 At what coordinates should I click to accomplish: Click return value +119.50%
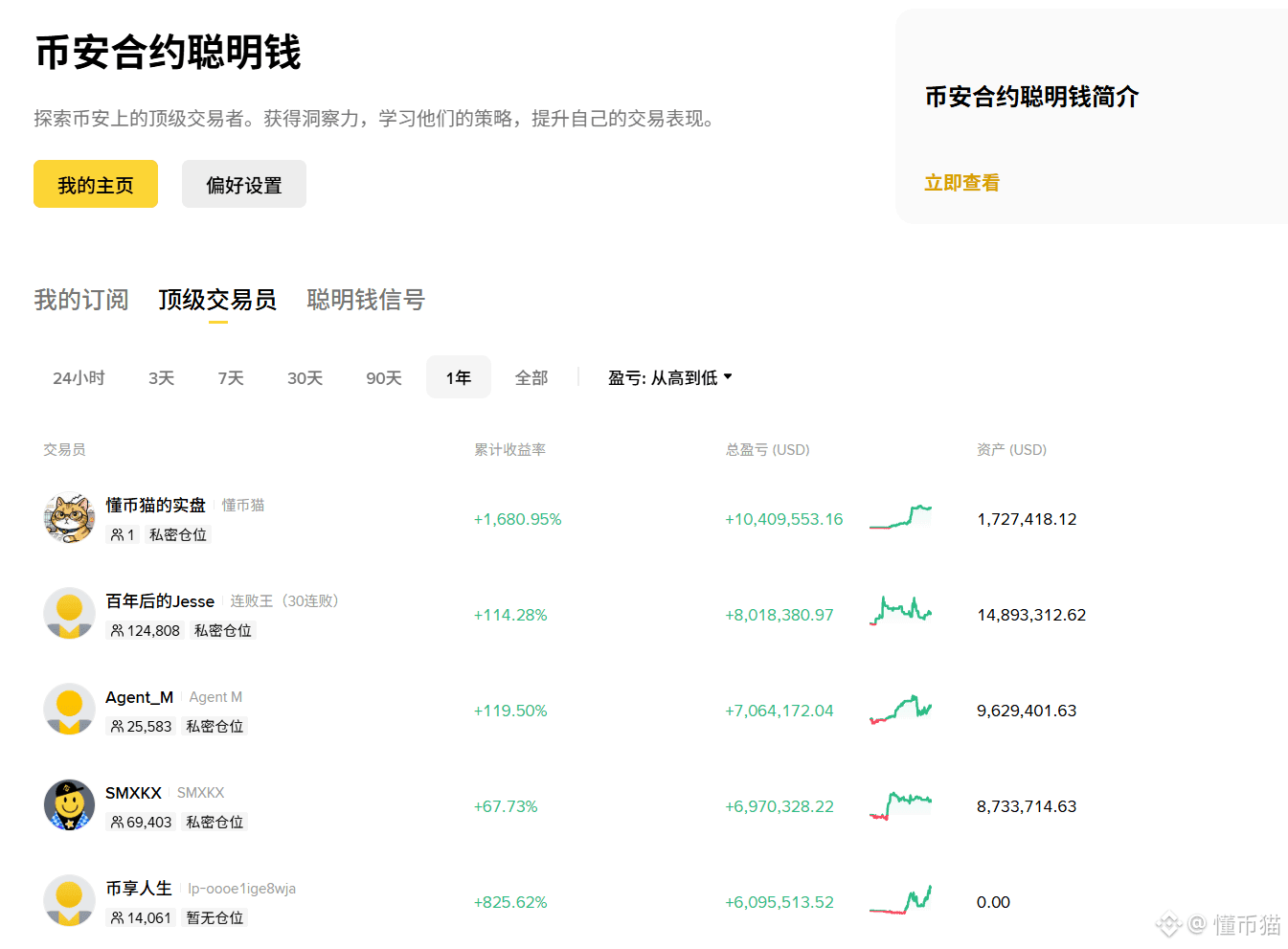point(510,711)
